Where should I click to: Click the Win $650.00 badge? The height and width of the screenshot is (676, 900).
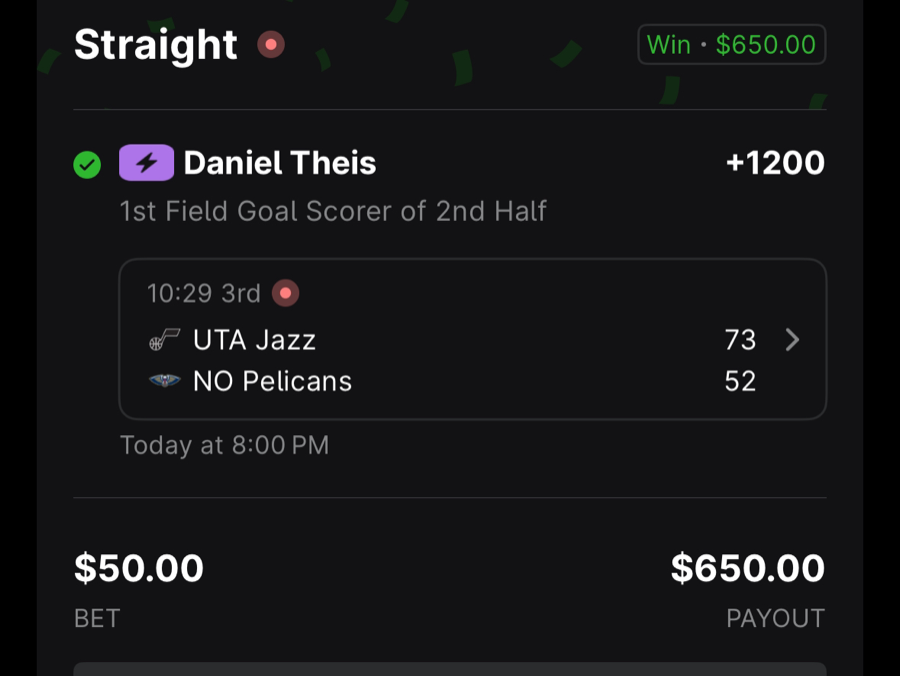[x=731, y=44]
